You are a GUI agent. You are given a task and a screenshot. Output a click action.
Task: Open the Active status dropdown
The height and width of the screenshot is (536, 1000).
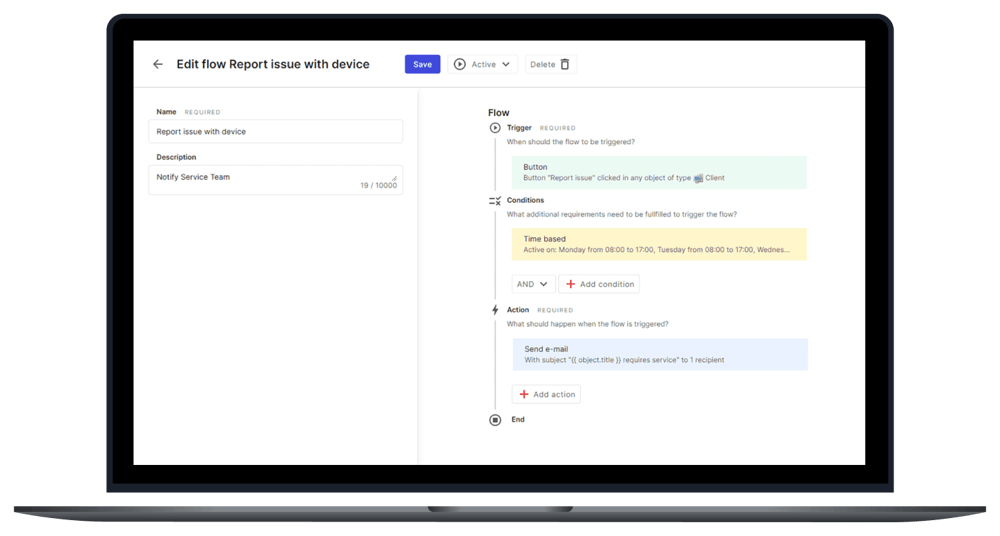coord(482,64)
